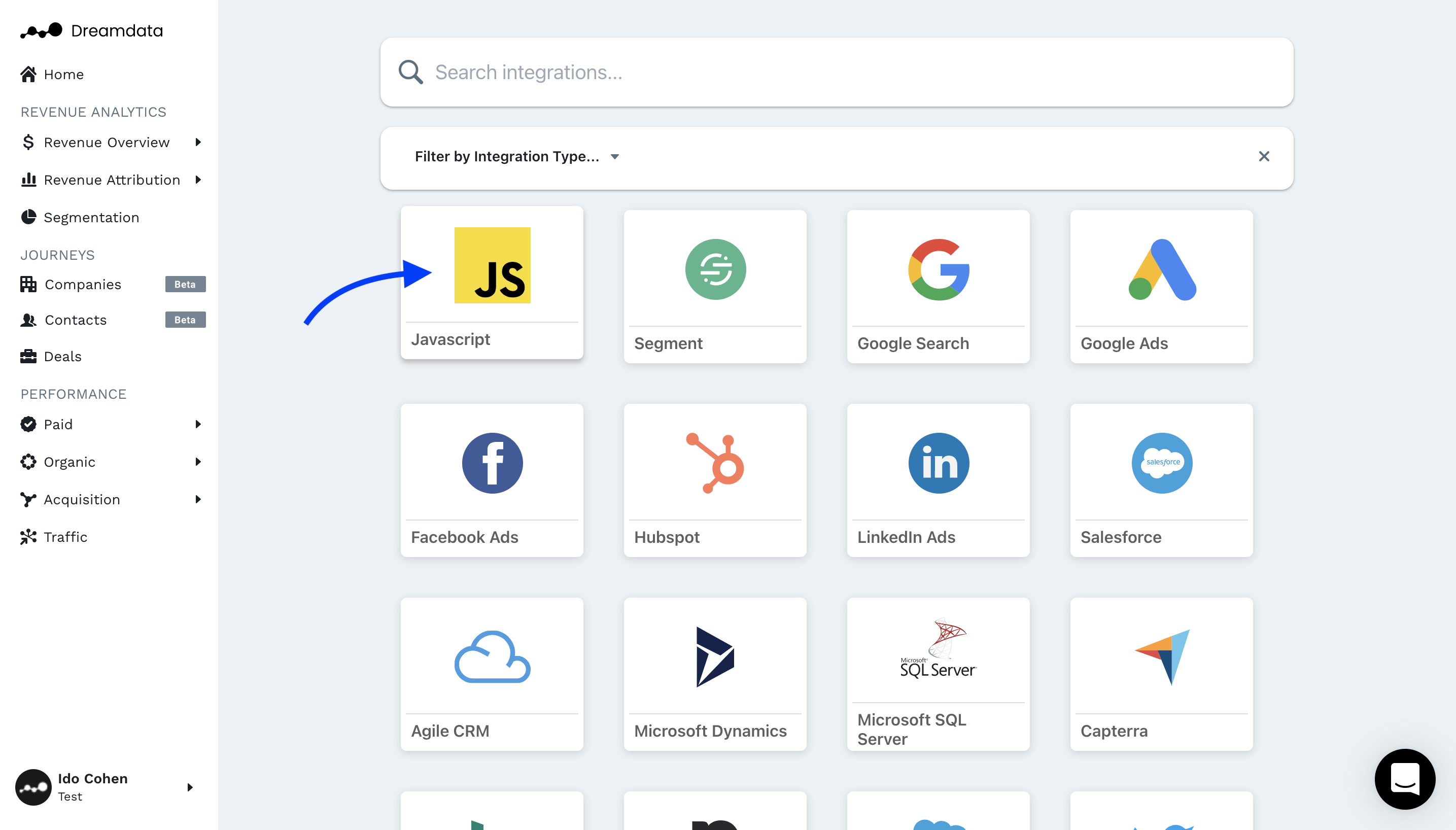Select the Microsoft Dynamics logo
Screen dimensions: 1456x830
coord(715,656)
